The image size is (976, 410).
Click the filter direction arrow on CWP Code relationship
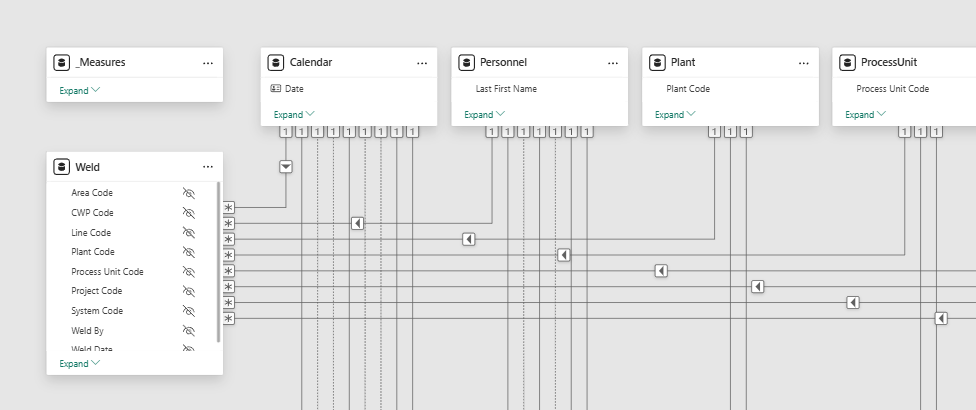(357, 223)
